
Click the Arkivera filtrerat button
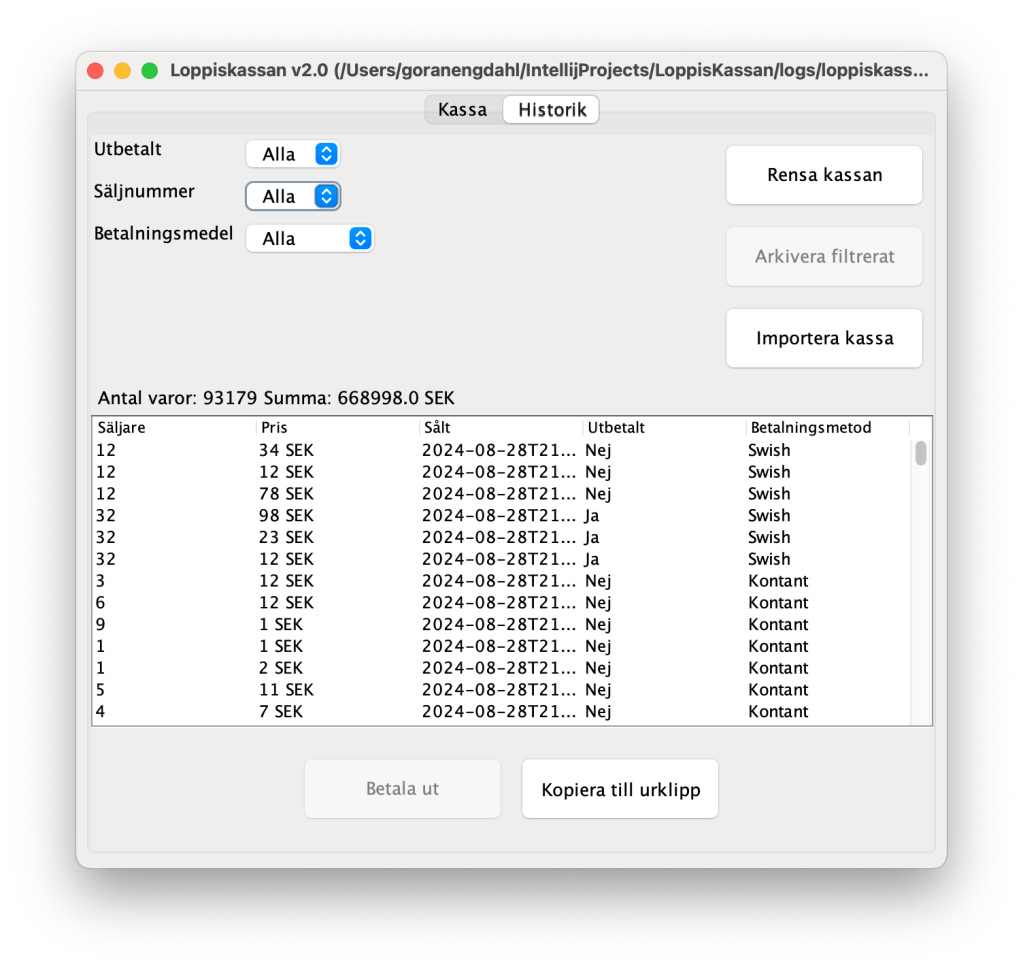pyautogui.click(x=824, y=257)
